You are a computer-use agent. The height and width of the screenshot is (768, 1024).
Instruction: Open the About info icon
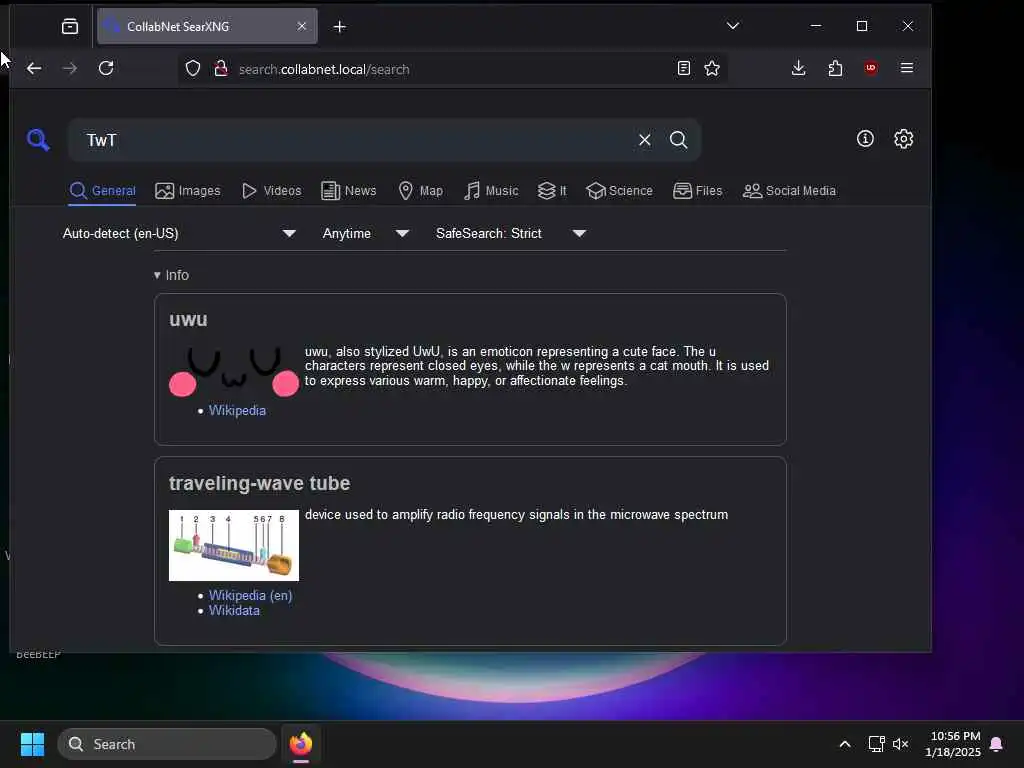(865, 138)
